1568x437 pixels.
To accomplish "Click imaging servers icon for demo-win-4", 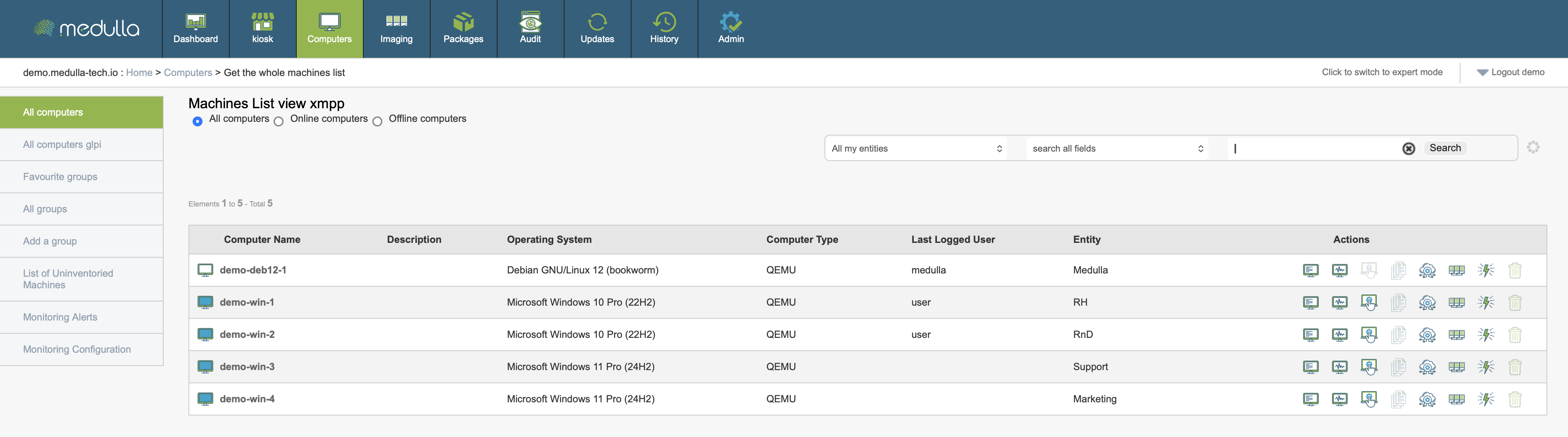I will (x=1456, y=399).
